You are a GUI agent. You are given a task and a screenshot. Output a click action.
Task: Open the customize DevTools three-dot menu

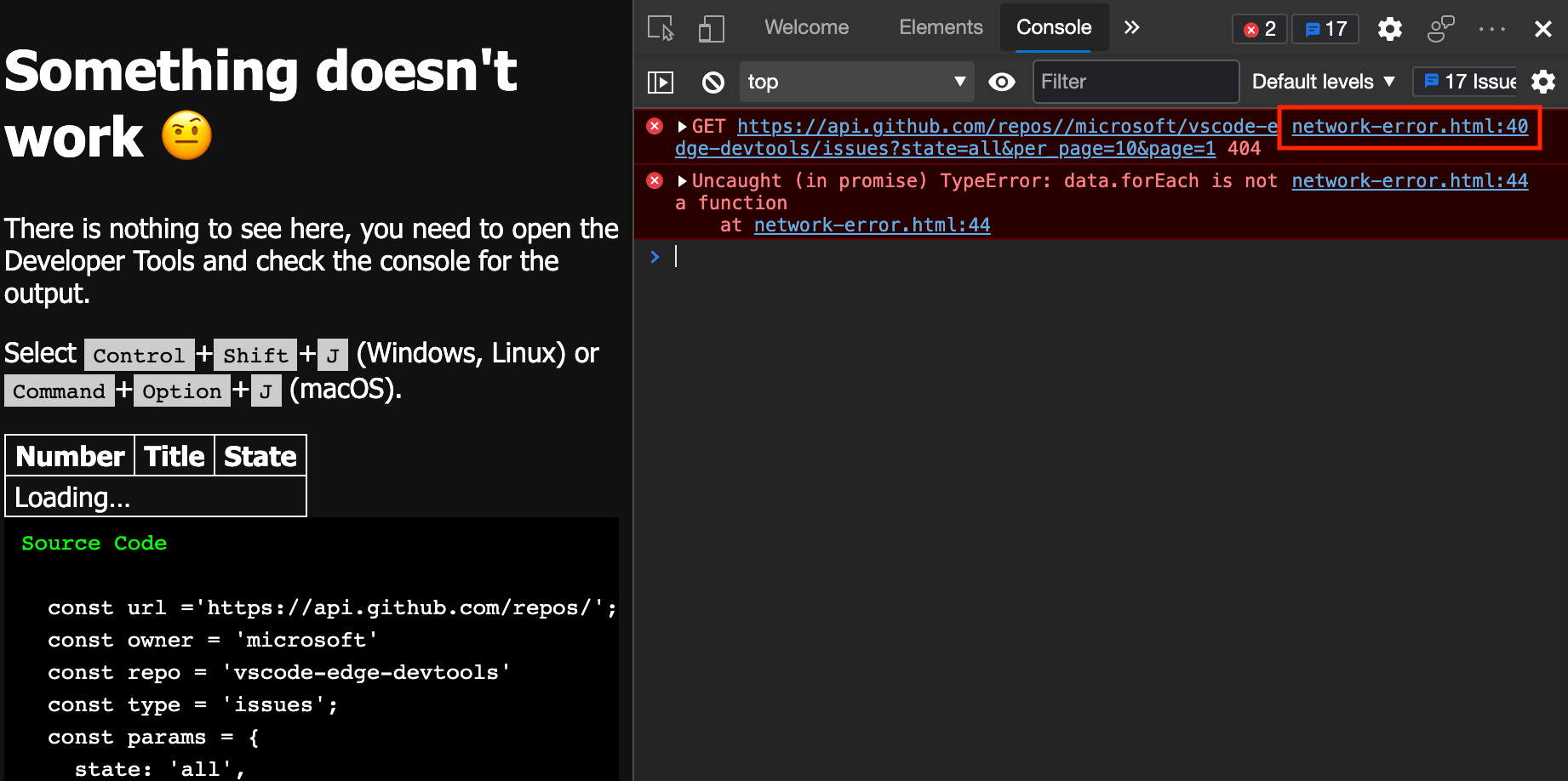click(x=1492, y=28)
